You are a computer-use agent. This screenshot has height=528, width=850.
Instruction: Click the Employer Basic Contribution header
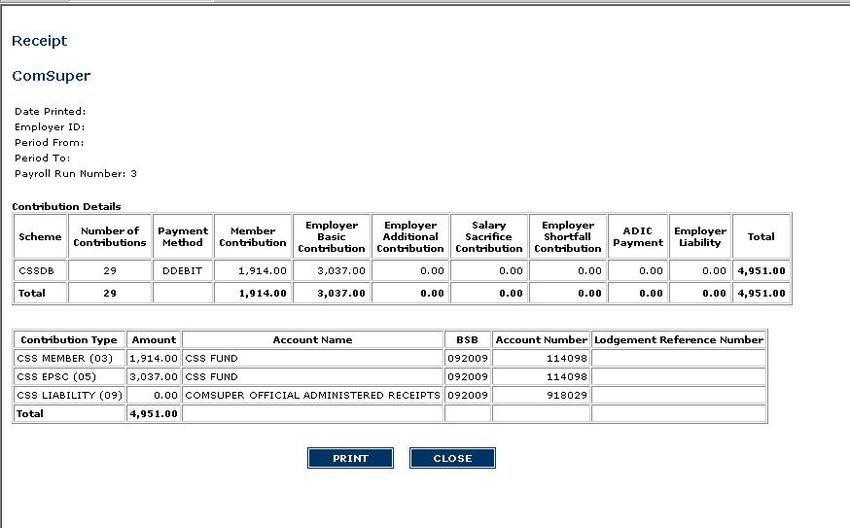331,237
